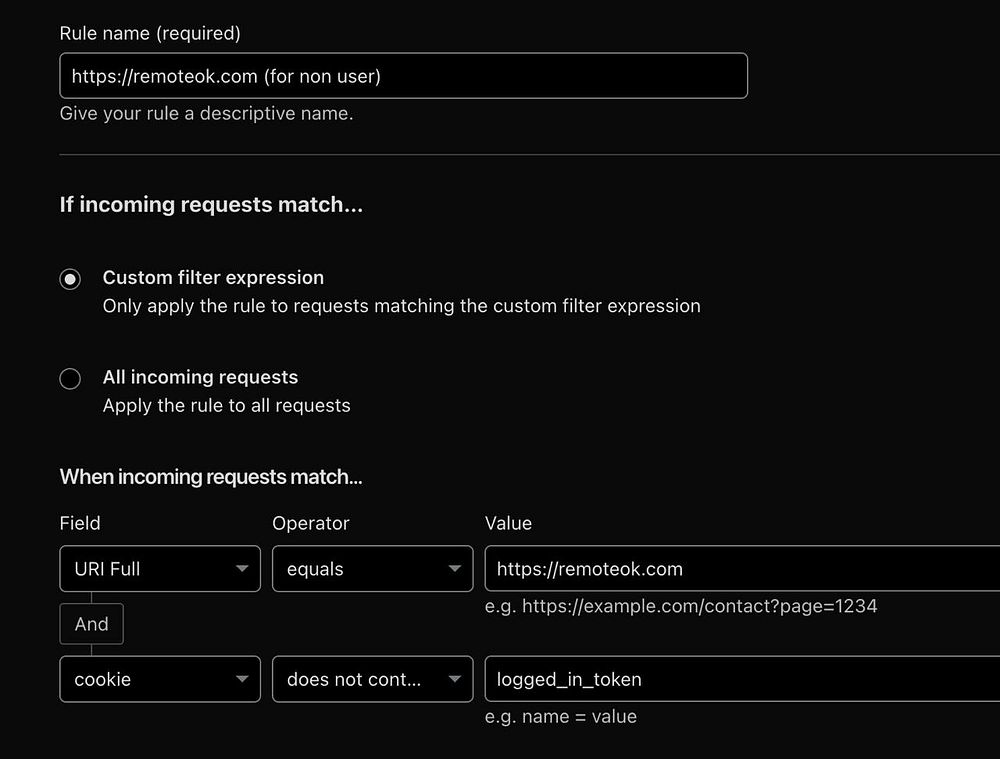This screenshot has height=759, width=1000.
Task: Expand the cookie field dropdown
Action: 160,679
